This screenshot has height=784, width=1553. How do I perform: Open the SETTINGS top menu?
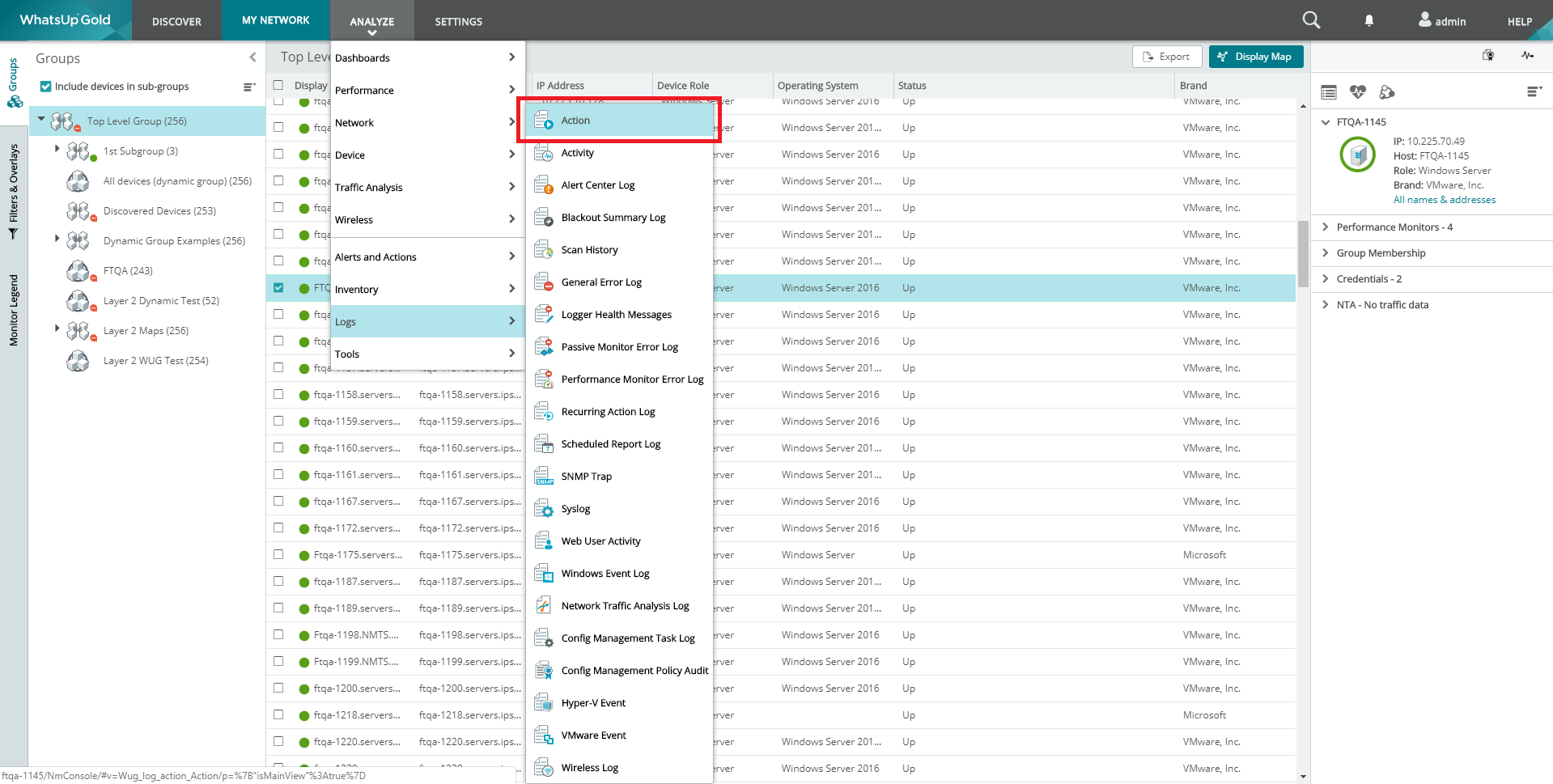(458, 21)
